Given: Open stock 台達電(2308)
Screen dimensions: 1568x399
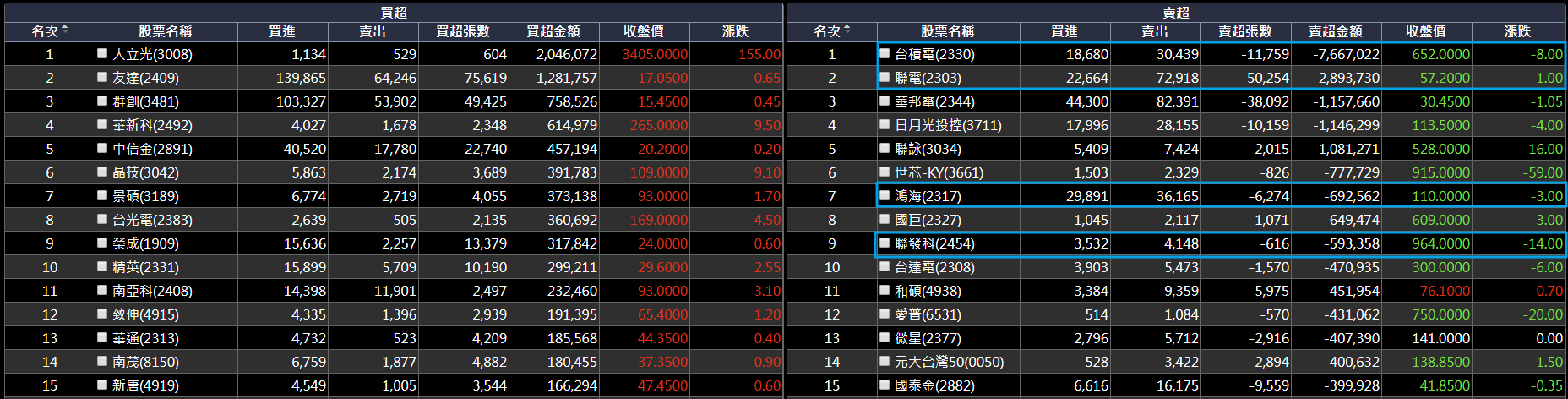Looking at the screenshot, I should click(x=934, y=267).
